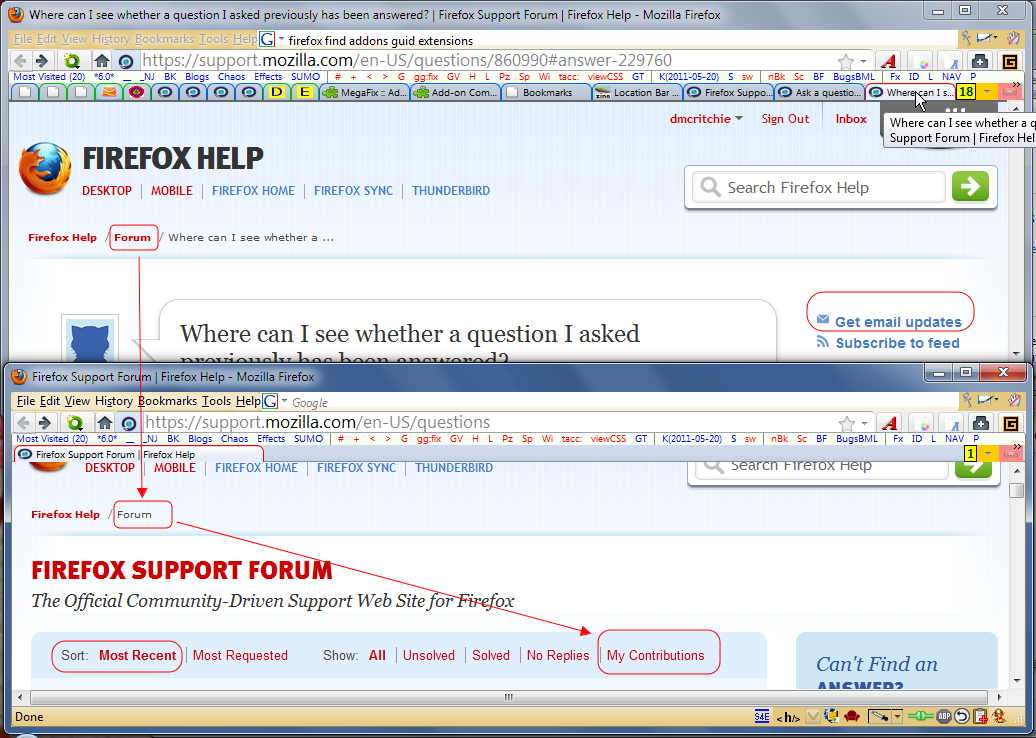This screenshot has width=1036, height=738.
Task: Click the SUMO bookmark in the back window
Action: 305,77
